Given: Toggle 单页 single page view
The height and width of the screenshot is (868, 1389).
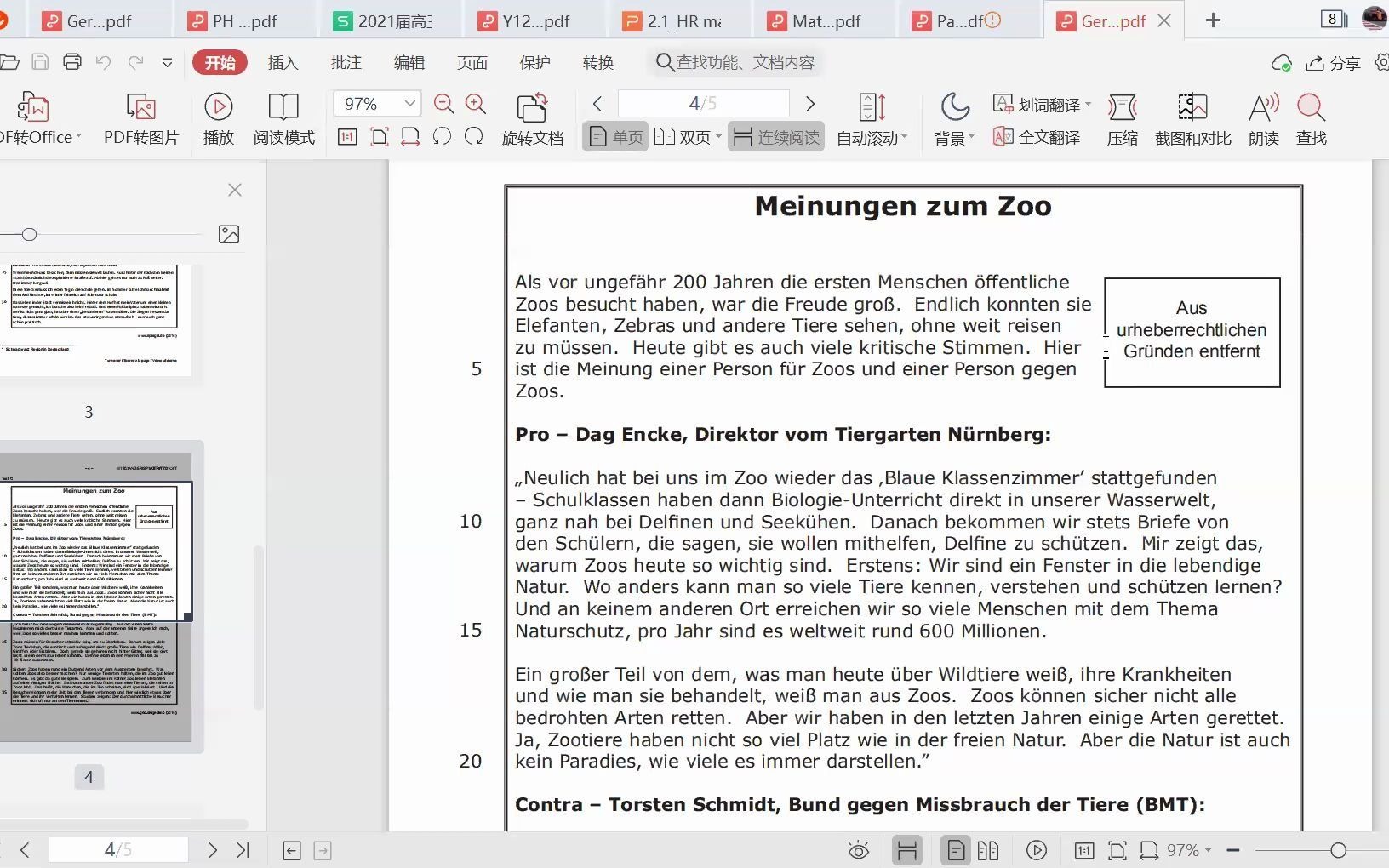Looking at the screenshot, I should point(616,137).
